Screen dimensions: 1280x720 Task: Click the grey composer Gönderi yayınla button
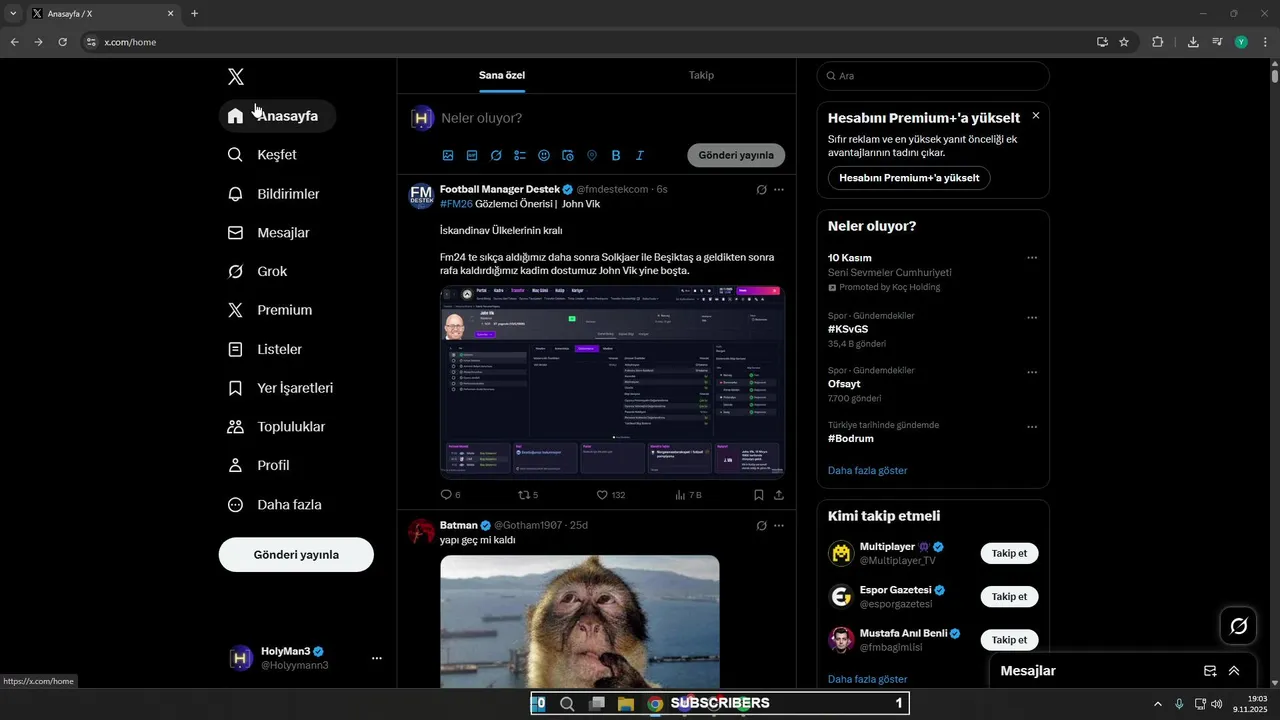tap(736, 156)
